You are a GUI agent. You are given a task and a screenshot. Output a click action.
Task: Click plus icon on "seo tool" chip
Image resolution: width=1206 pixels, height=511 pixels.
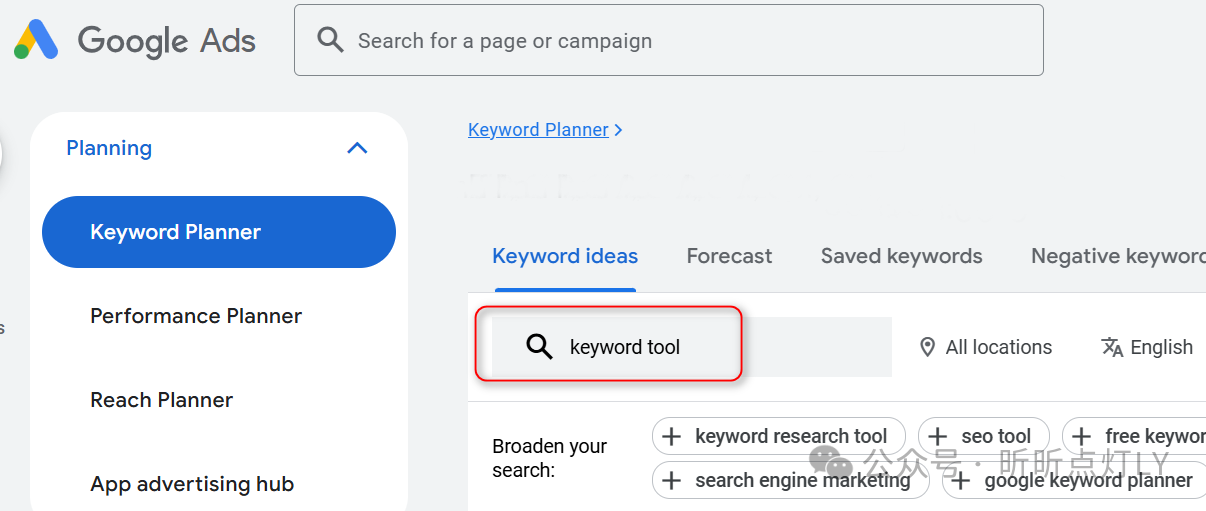coord(938,436)
